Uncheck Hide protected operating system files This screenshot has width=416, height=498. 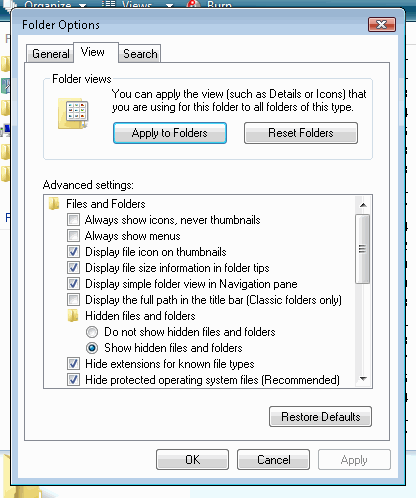[73, 380]
